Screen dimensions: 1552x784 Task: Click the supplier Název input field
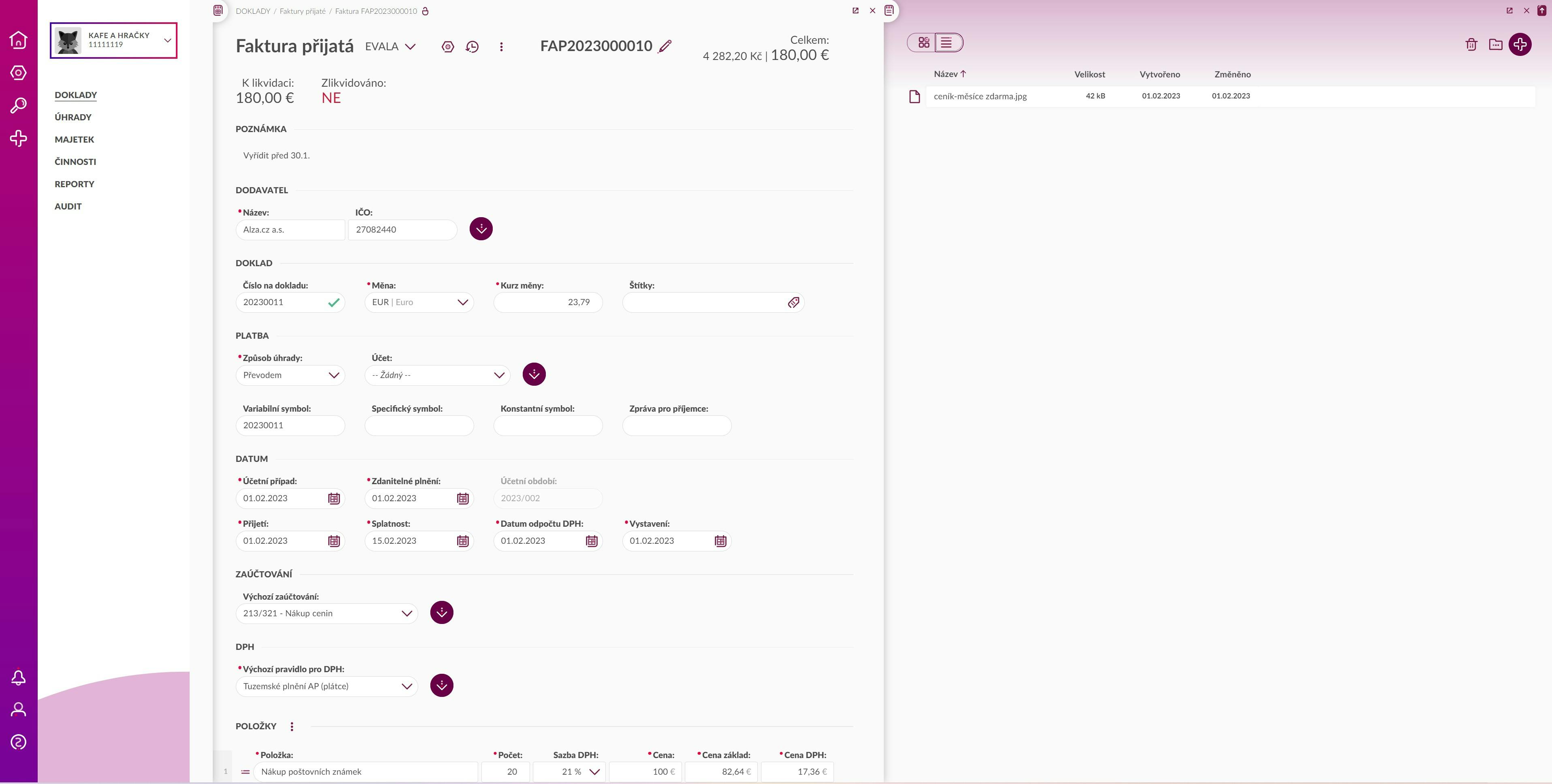tap(291, 230)
